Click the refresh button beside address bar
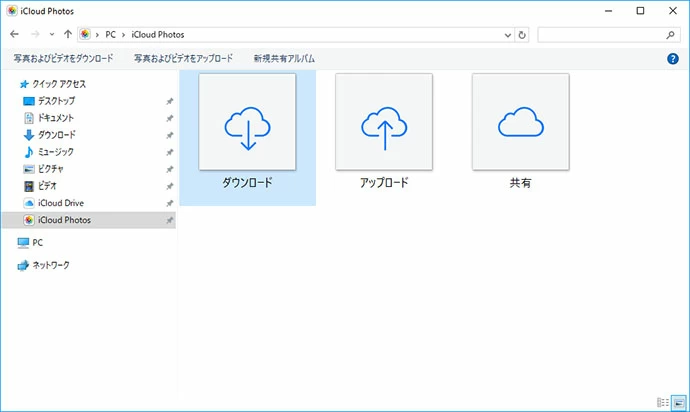Viewport: 690px width, 412px height. [522, 35]
